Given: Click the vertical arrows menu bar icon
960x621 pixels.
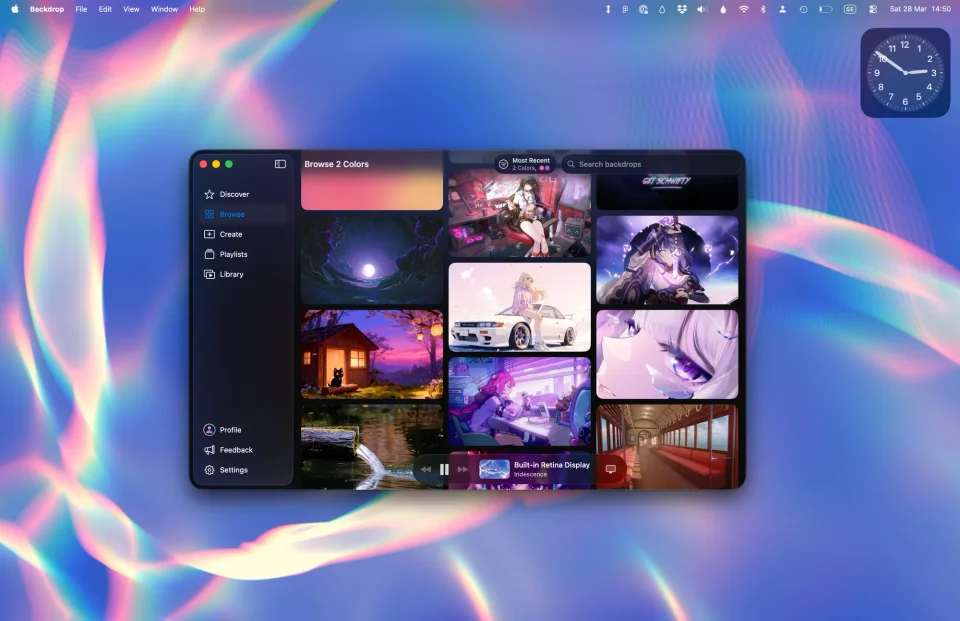Looking at the screenshot, I should coord(608,9).
